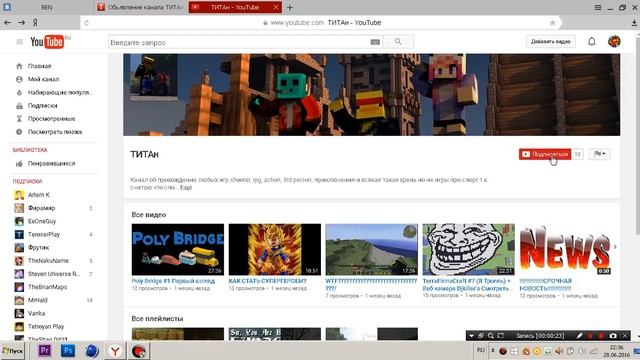This screenshot has width=640, height=360.
Task: Reload the page using the refresh icon
Action: 87,23
